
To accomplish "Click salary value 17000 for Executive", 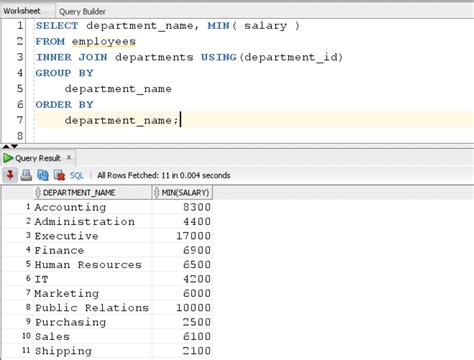I will pos(182,236).
